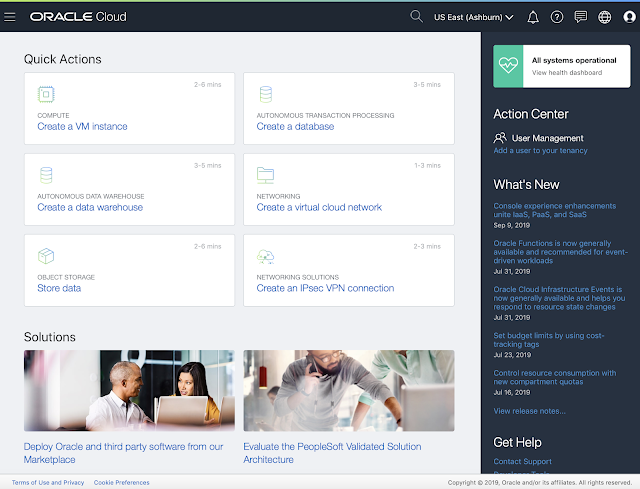
Task: Open View release notes link
Action: pyautogui.click(x=530, y=411)
